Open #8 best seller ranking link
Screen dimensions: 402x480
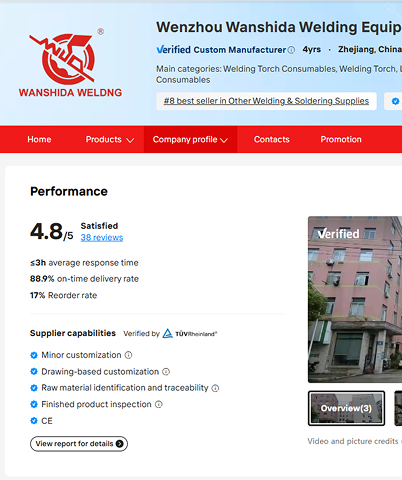tap(266, 101)
